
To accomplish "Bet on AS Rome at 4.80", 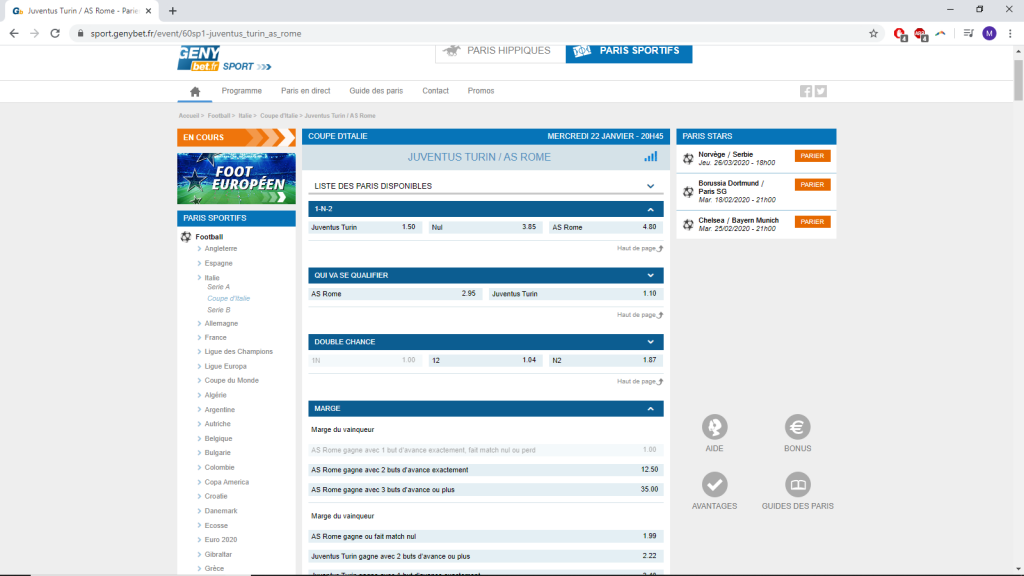I will [606, 227].
